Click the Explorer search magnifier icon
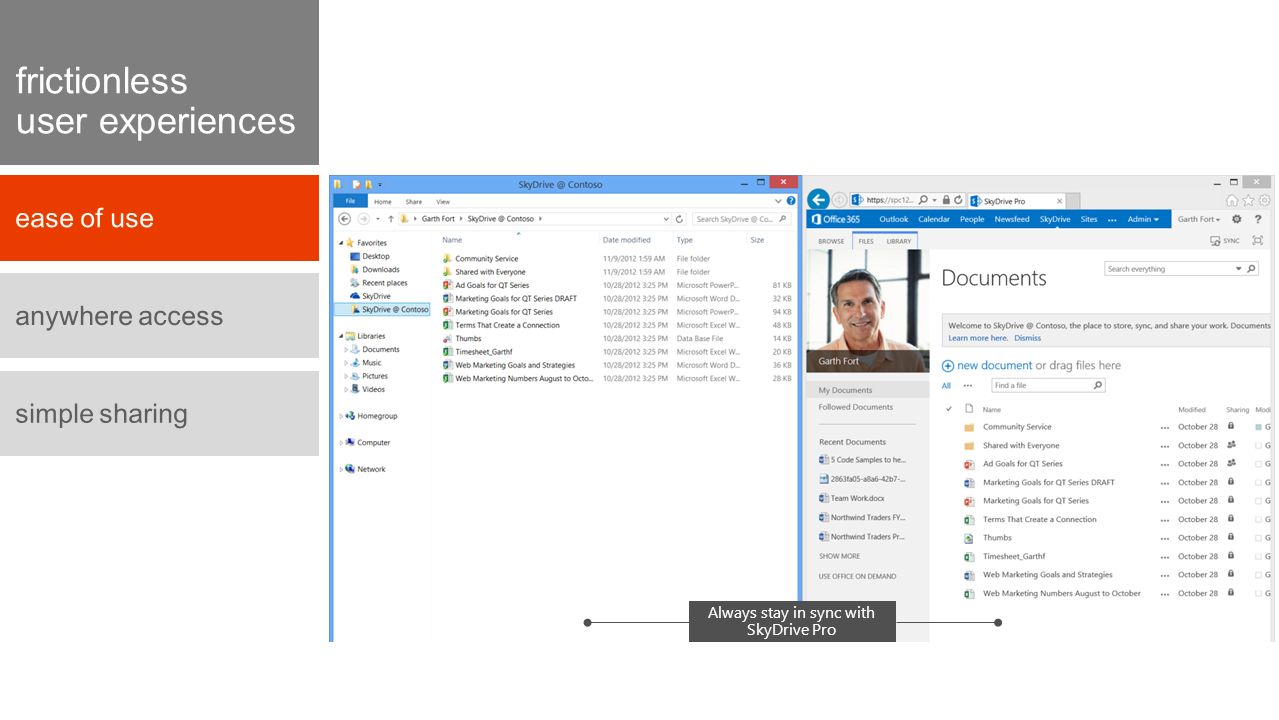Image resolution: width=1279 pixels, height=720 pixels. click(x=783, y=219)
